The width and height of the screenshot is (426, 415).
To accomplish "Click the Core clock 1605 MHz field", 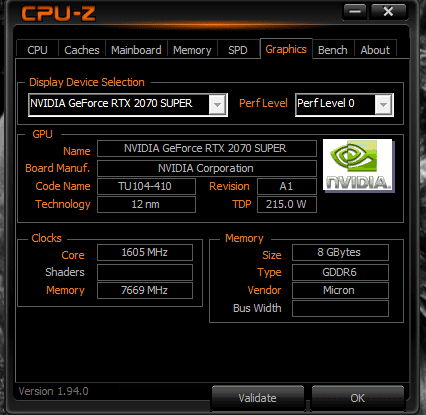I will (x=145, y=252).
